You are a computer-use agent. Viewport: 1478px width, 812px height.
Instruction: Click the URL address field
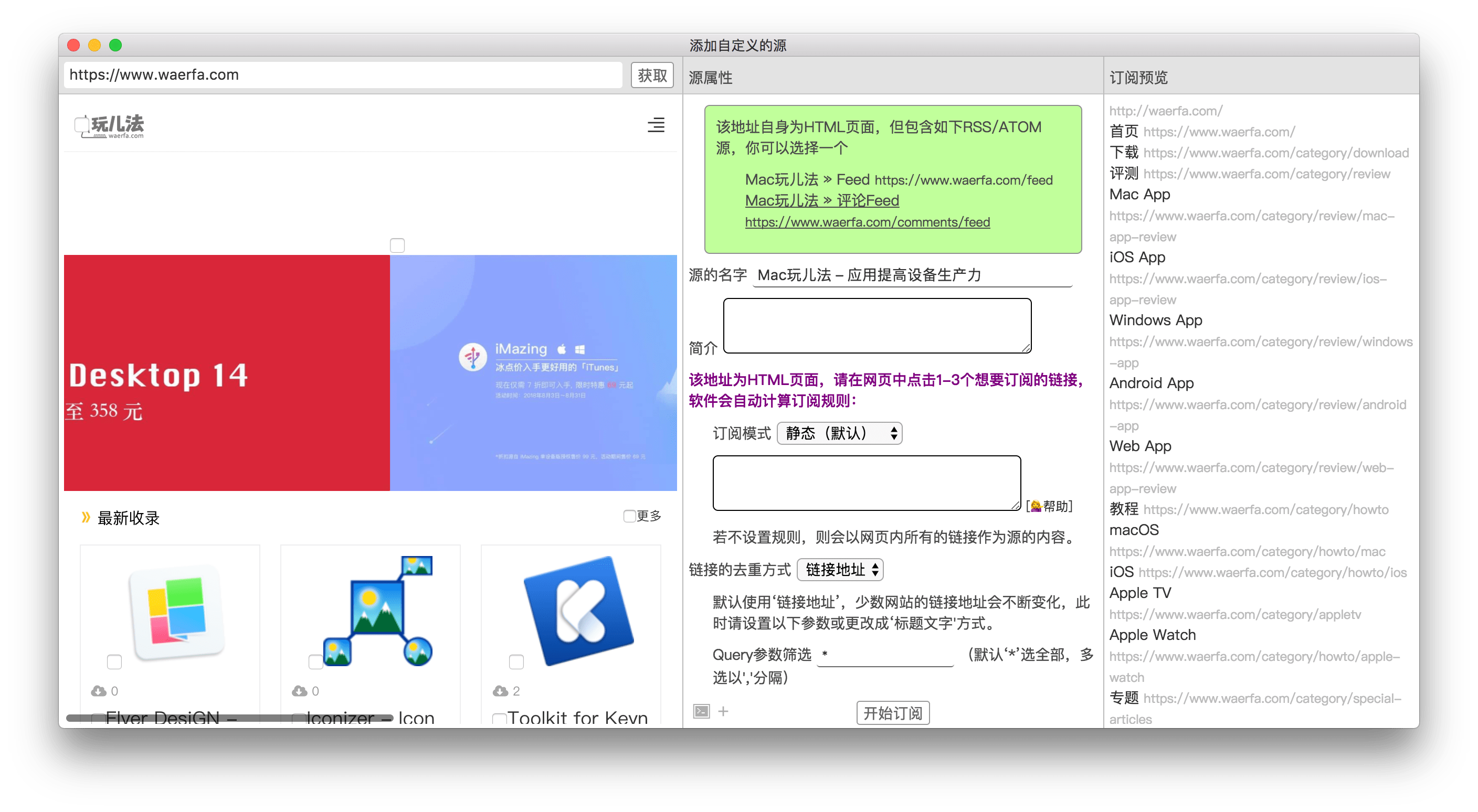click(343, 75)
